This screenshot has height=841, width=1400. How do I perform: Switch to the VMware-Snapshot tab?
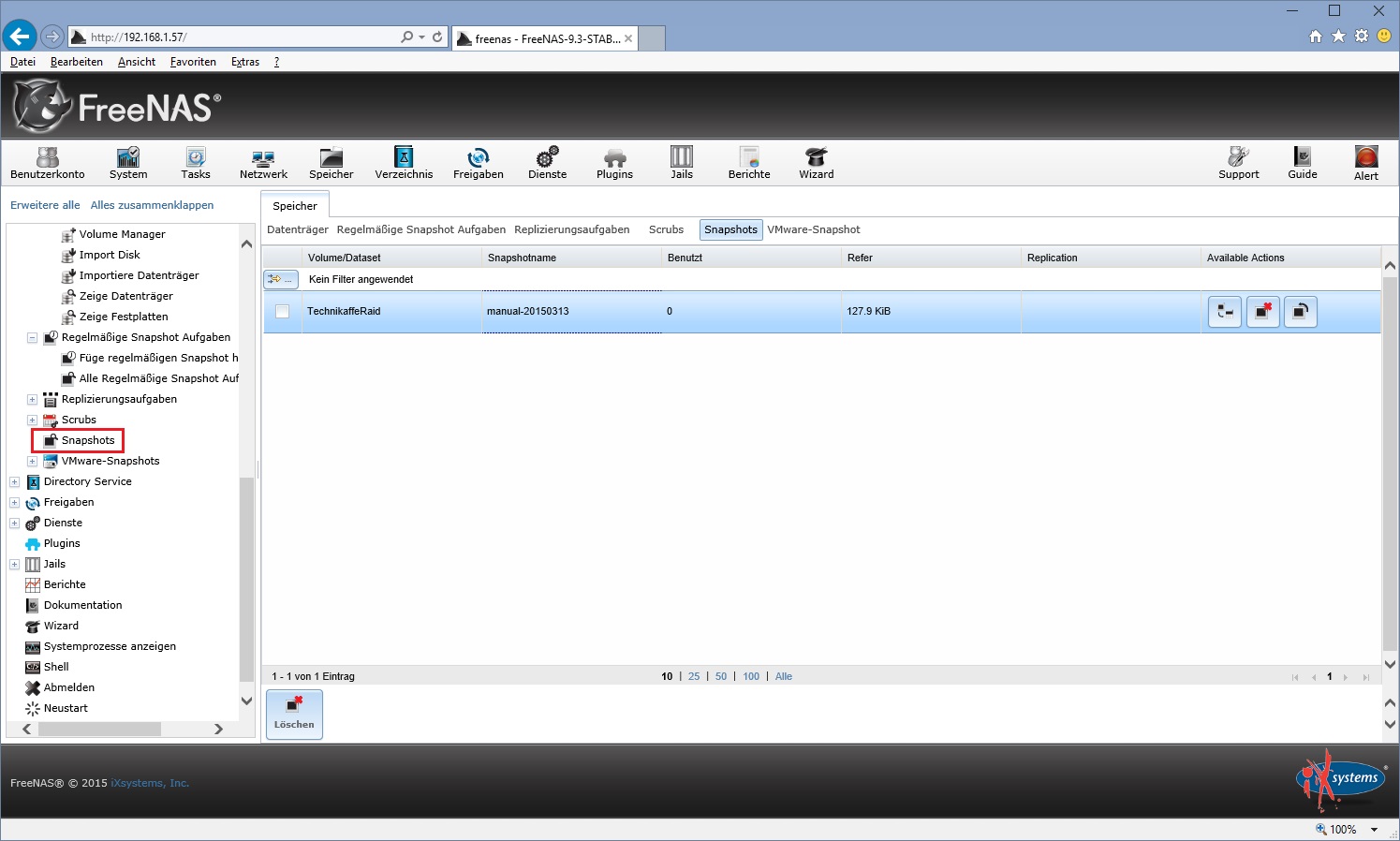(814, 229)
